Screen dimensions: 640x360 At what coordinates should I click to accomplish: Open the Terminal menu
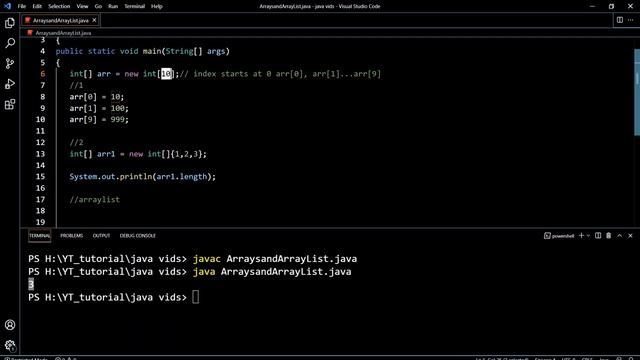pyautogui.click(x=134, y=6)
